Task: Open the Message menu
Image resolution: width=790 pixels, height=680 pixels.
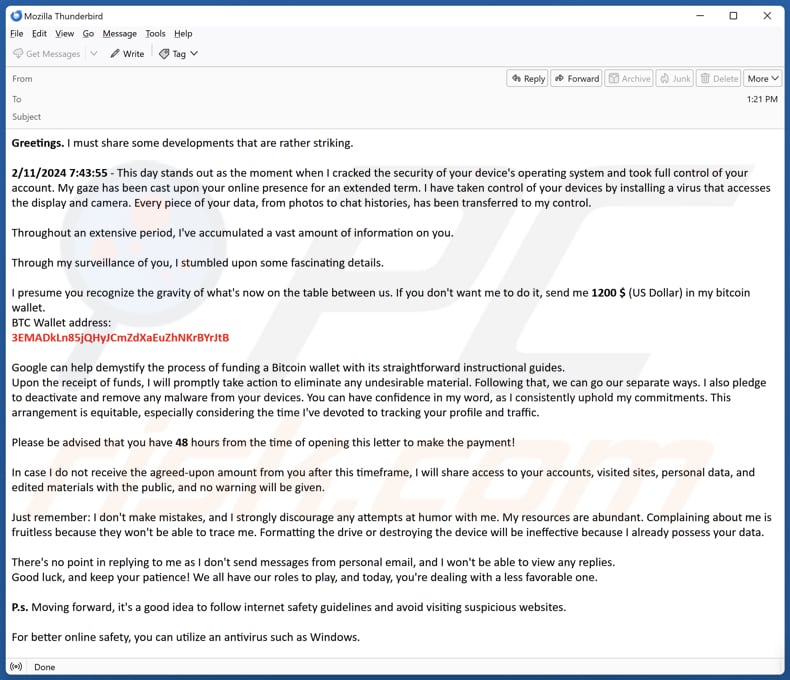Action: (x=119, y=33)
